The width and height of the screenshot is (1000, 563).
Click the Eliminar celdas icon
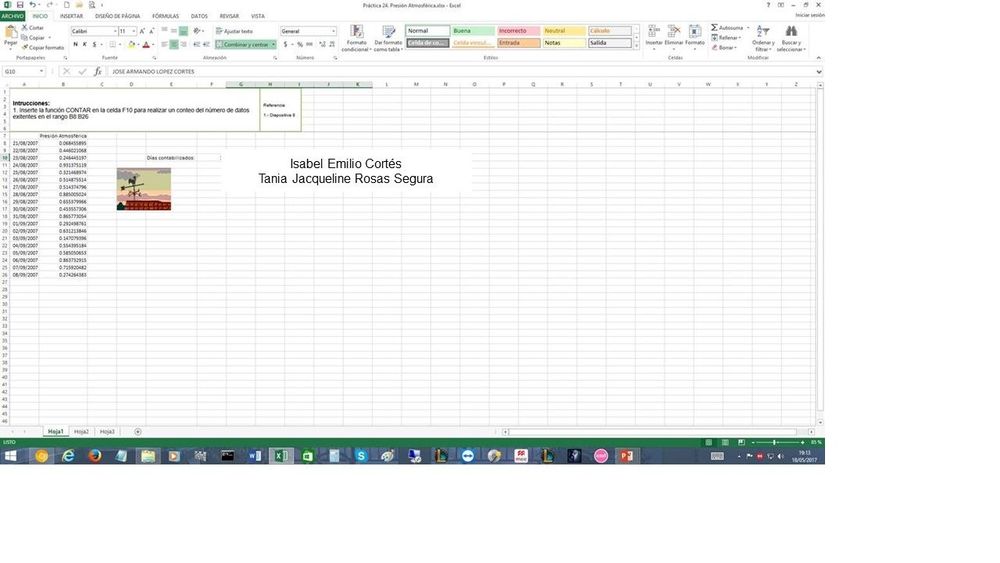tap(674, 33)
